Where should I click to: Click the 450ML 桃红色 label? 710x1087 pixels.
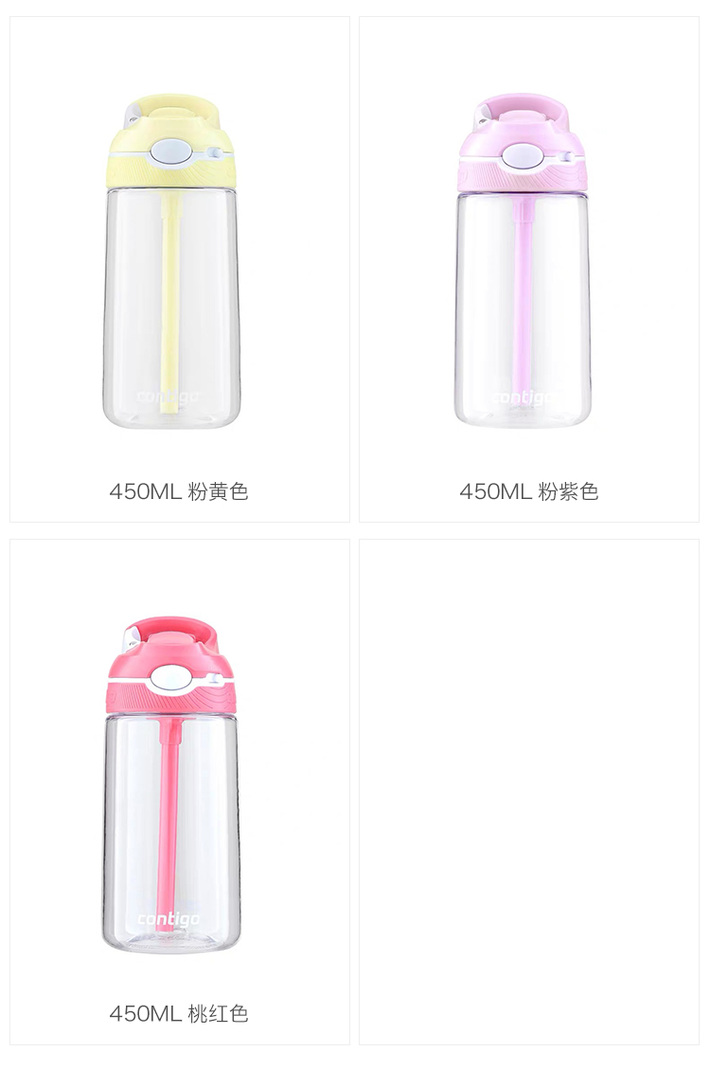pyautogui.click(x=179, y=1014)
